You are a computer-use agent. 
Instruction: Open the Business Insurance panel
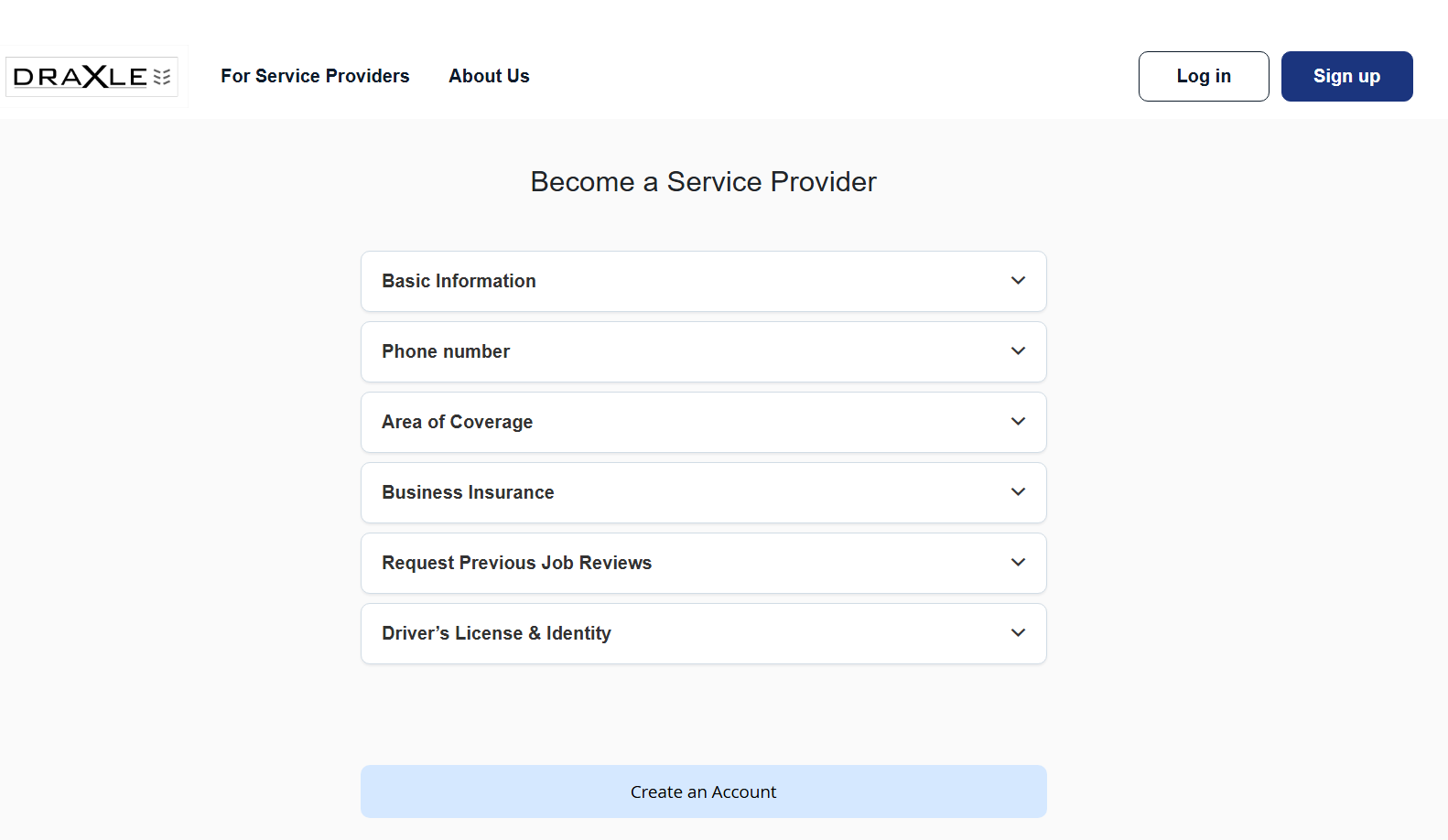(703, 492)
